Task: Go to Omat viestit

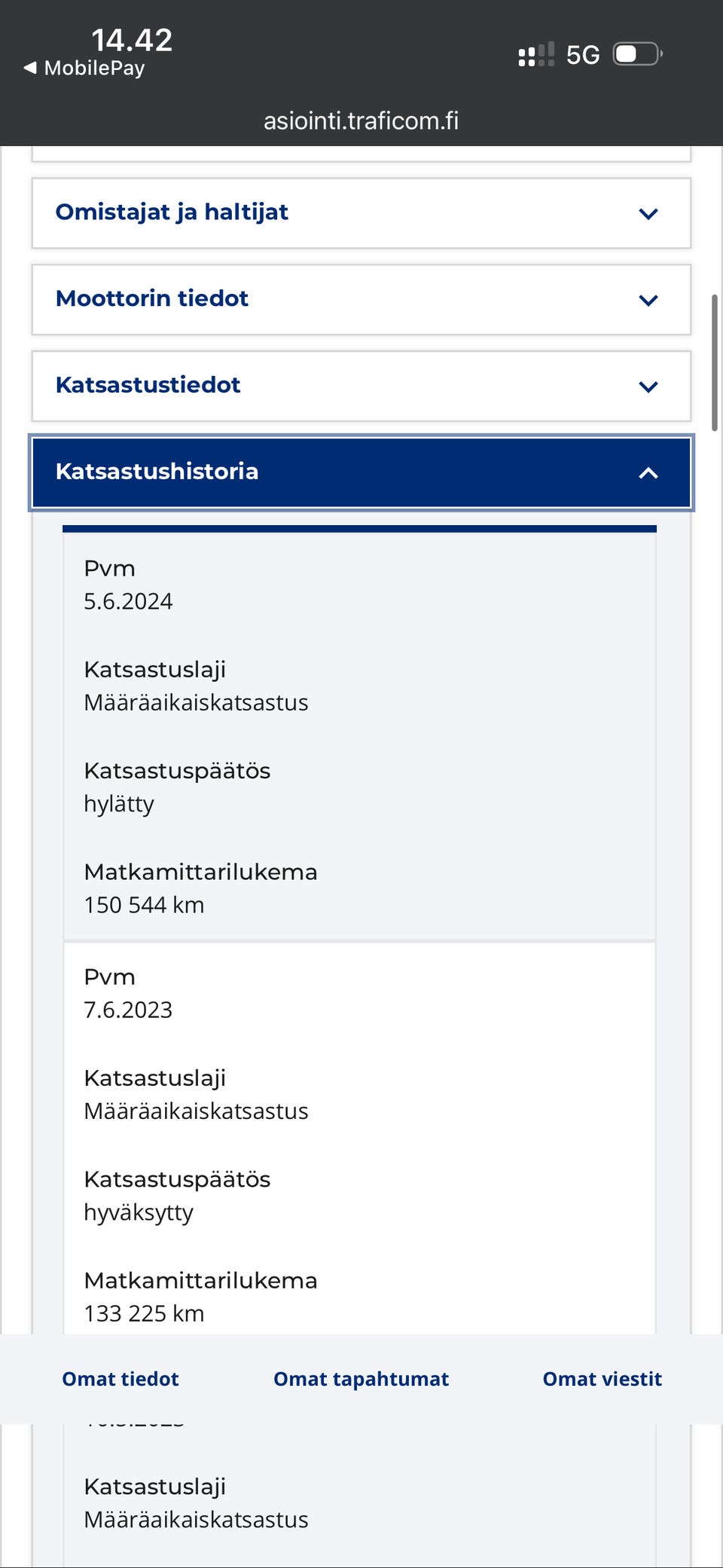Action: point(602,1379)
